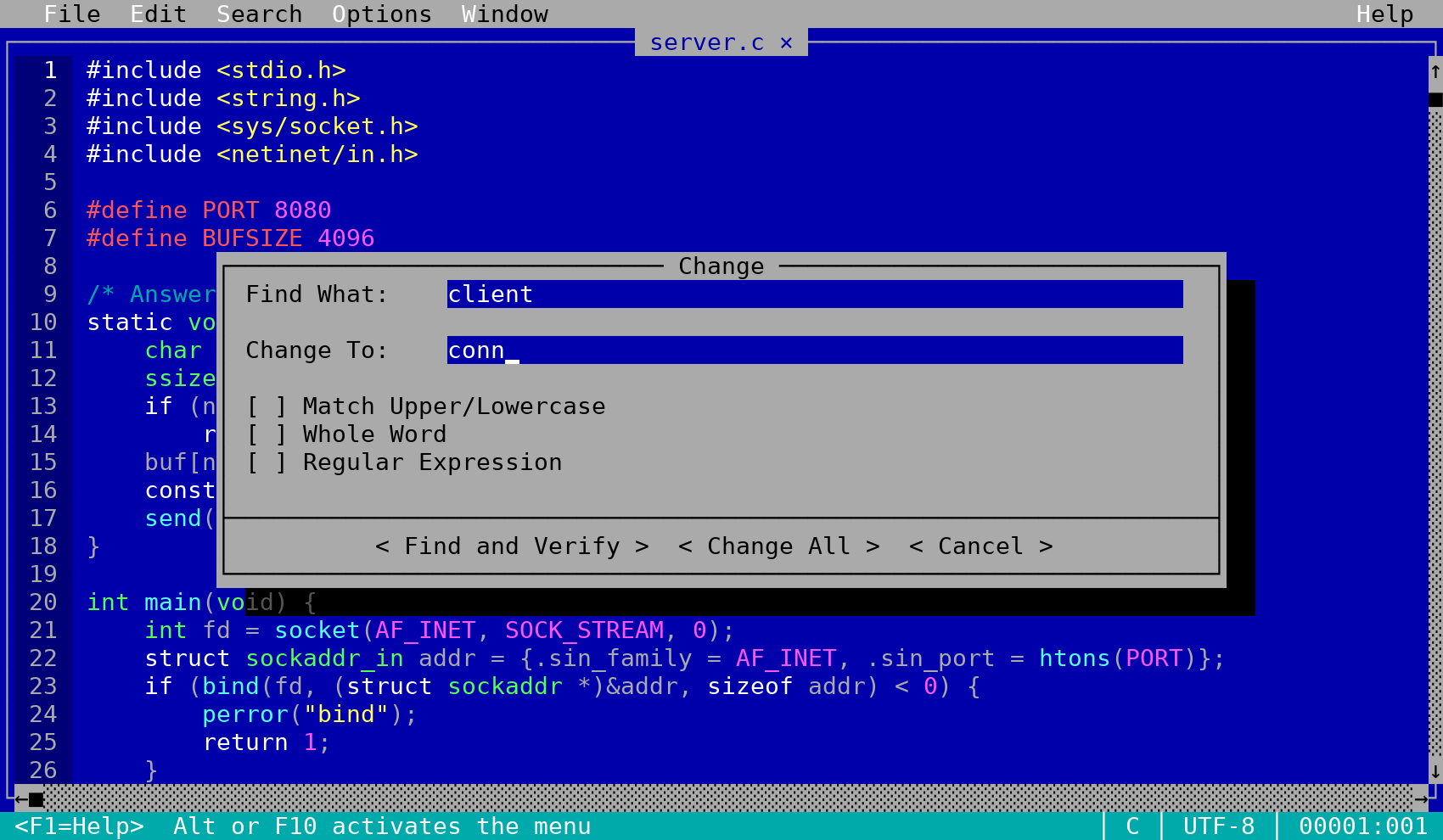Open the File menu

point(72,14)
